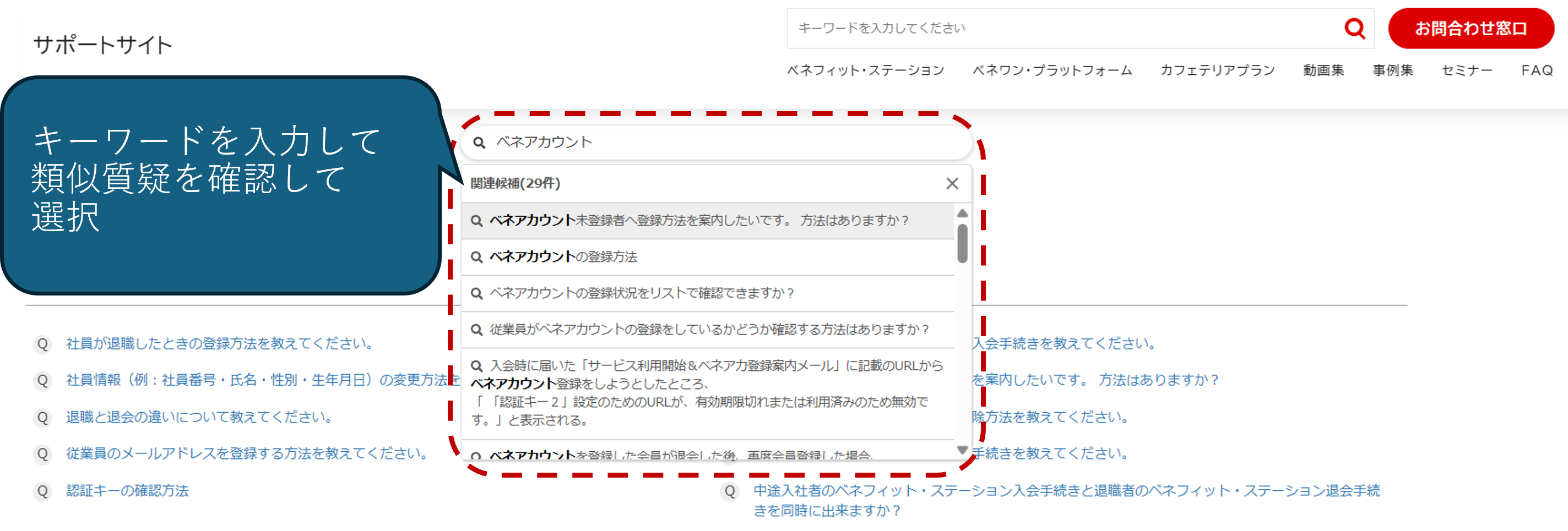Click Q icon beside 社員情報 change question

42,381
